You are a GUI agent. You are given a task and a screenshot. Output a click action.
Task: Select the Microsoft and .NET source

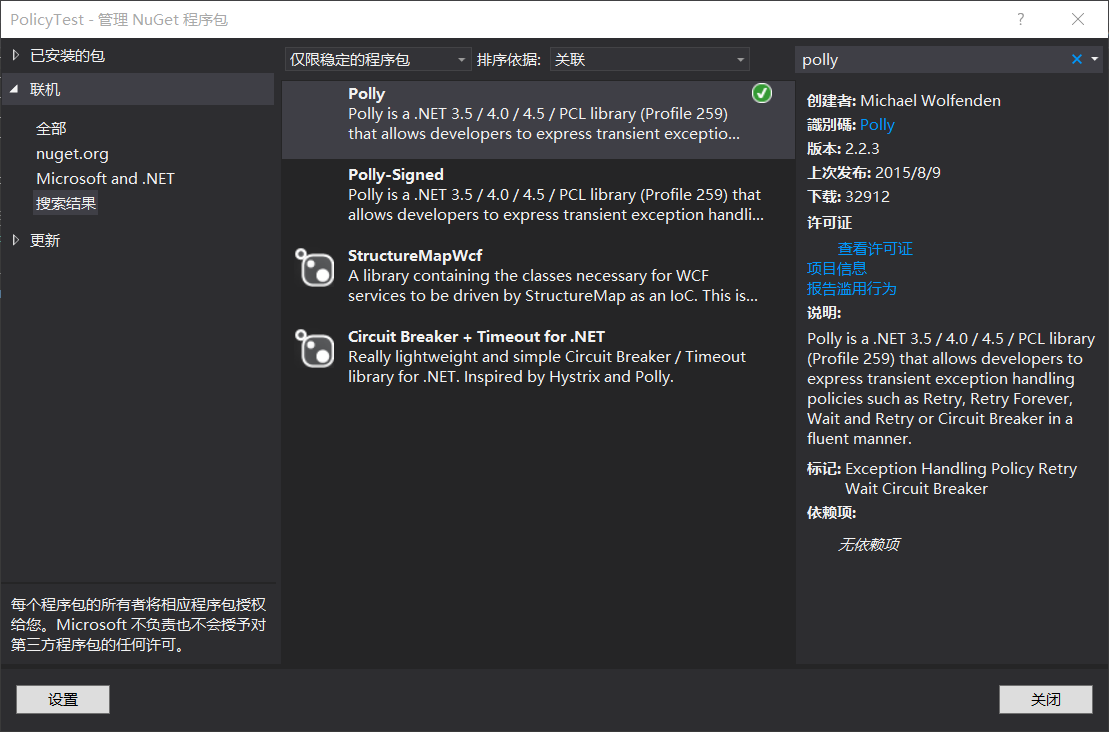click(105, 178)
